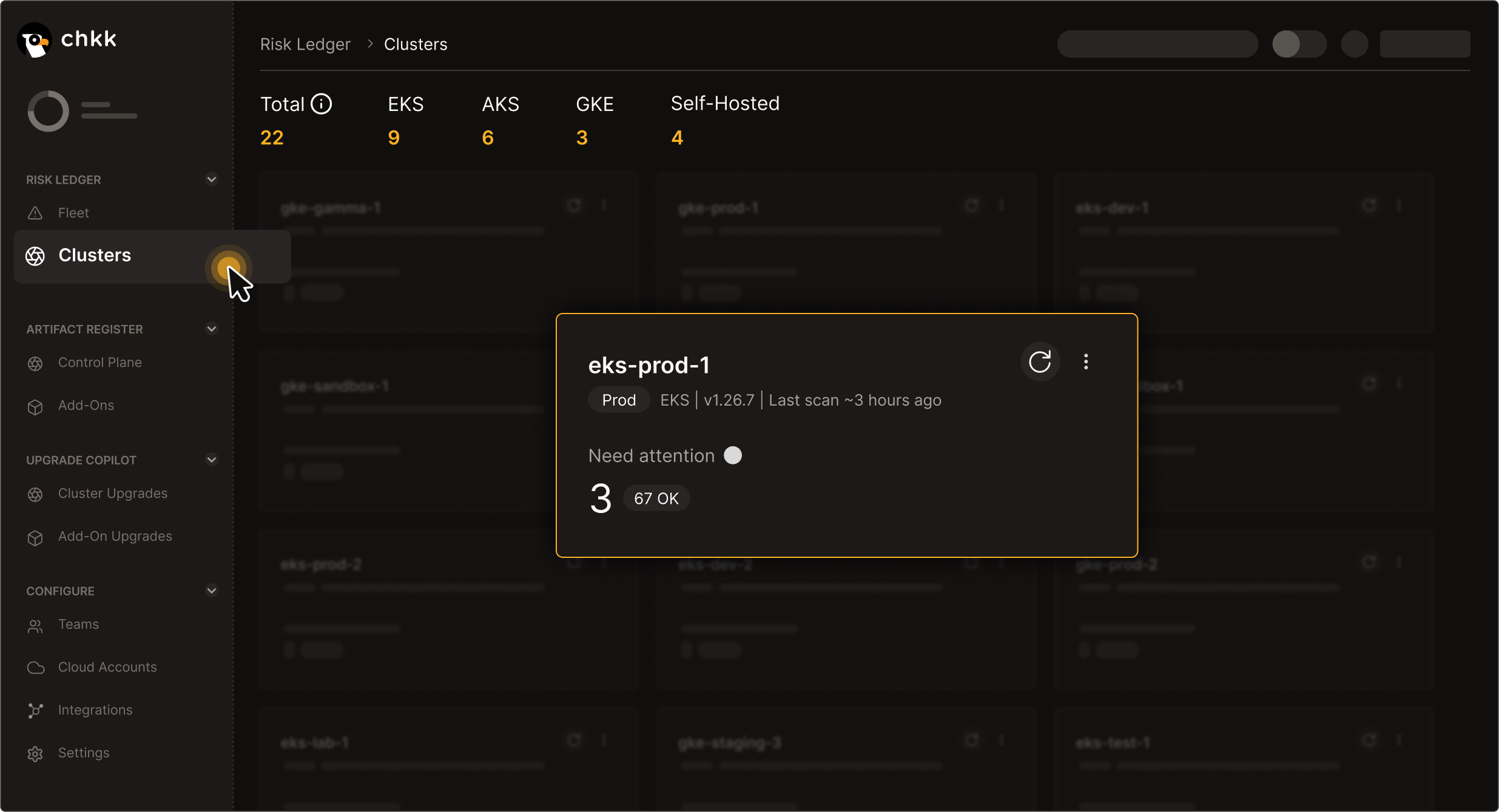Click the Add-Ons icon in sidebar
The height and width of the screenshot is (812, 1499).
[36, 405]
